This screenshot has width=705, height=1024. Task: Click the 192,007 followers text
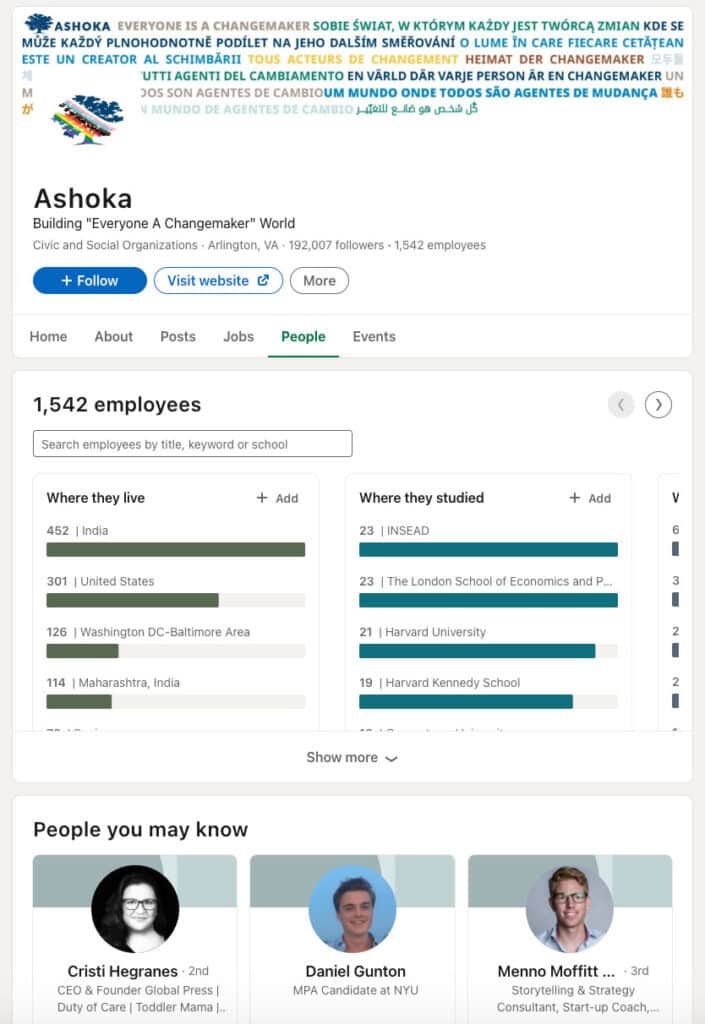[x=336, y=245]
